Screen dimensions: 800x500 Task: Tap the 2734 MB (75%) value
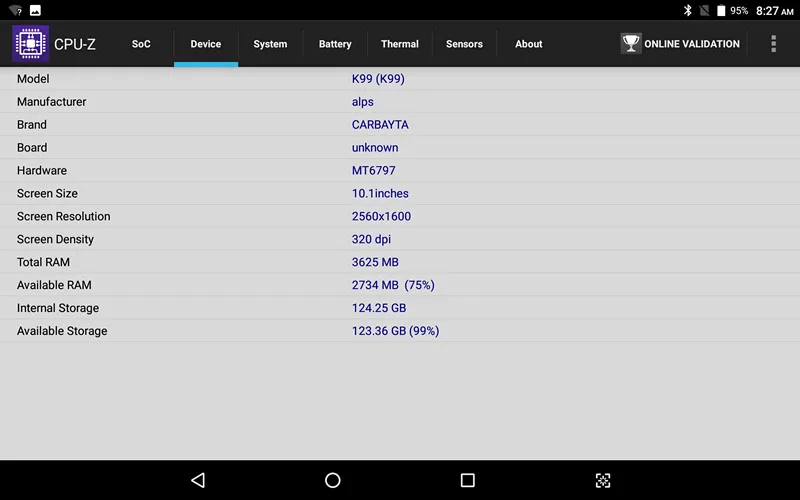pyautogui.click(x=393, y=285)
